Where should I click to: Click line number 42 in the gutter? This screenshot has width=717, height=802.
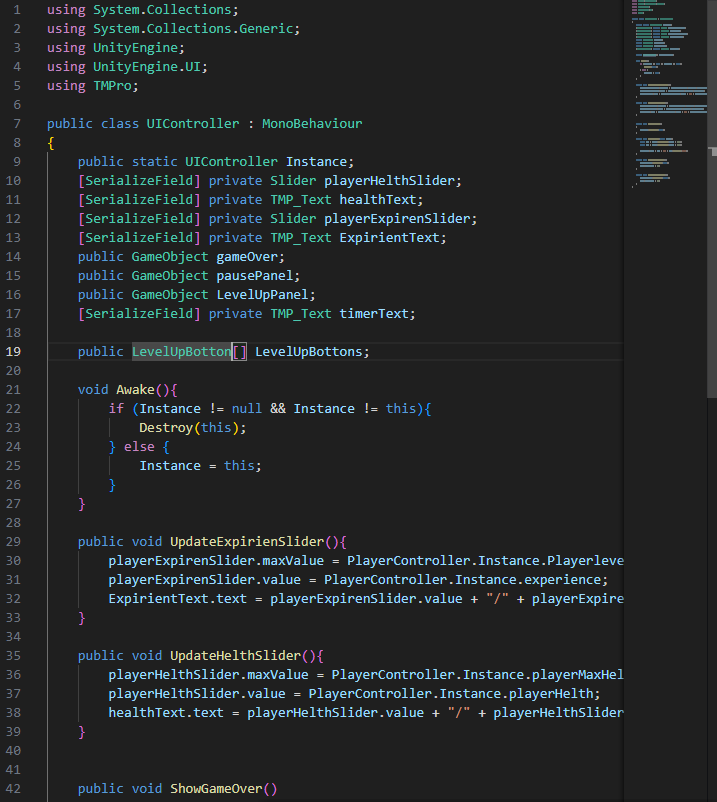pos(14,789)
